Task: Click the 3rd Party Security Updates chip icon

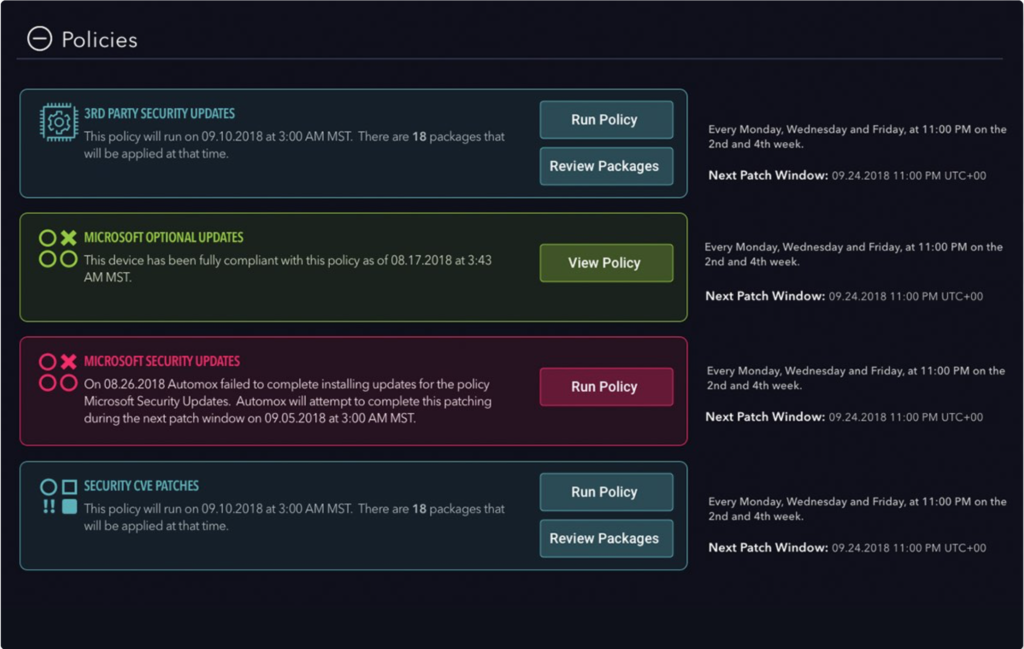Action: click(58, 123)
